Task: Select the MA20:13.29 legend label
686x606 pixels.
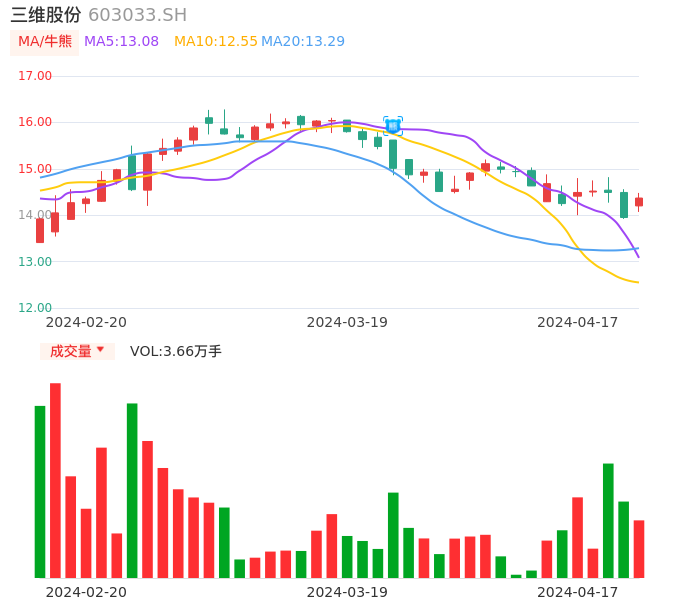Action: click(303, 42)
